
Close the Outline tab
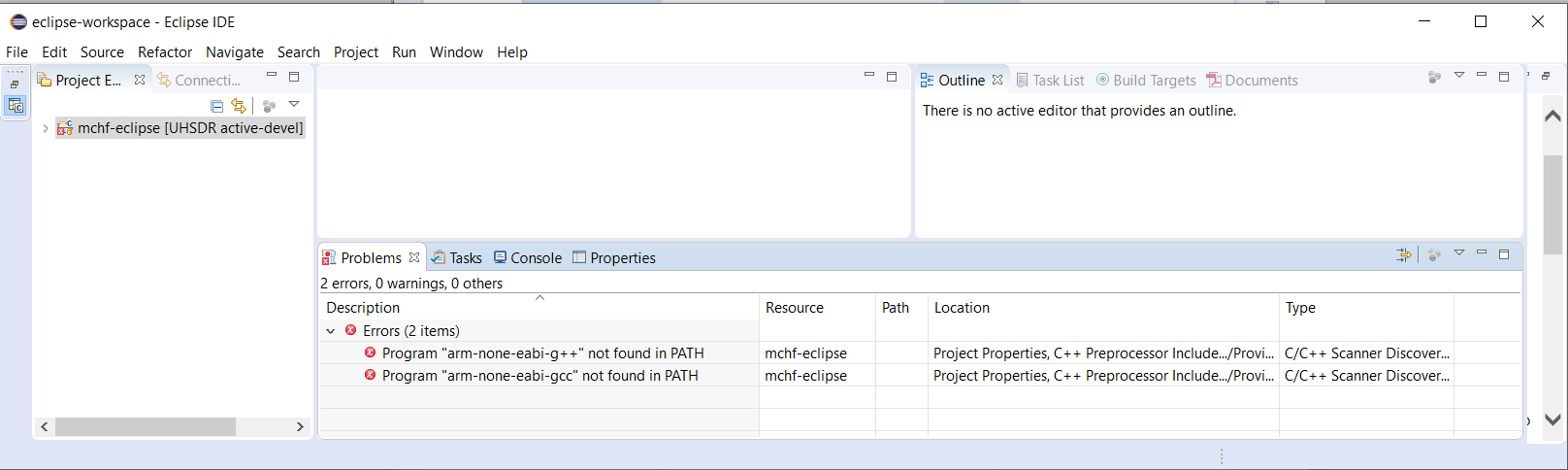(997, 80)
